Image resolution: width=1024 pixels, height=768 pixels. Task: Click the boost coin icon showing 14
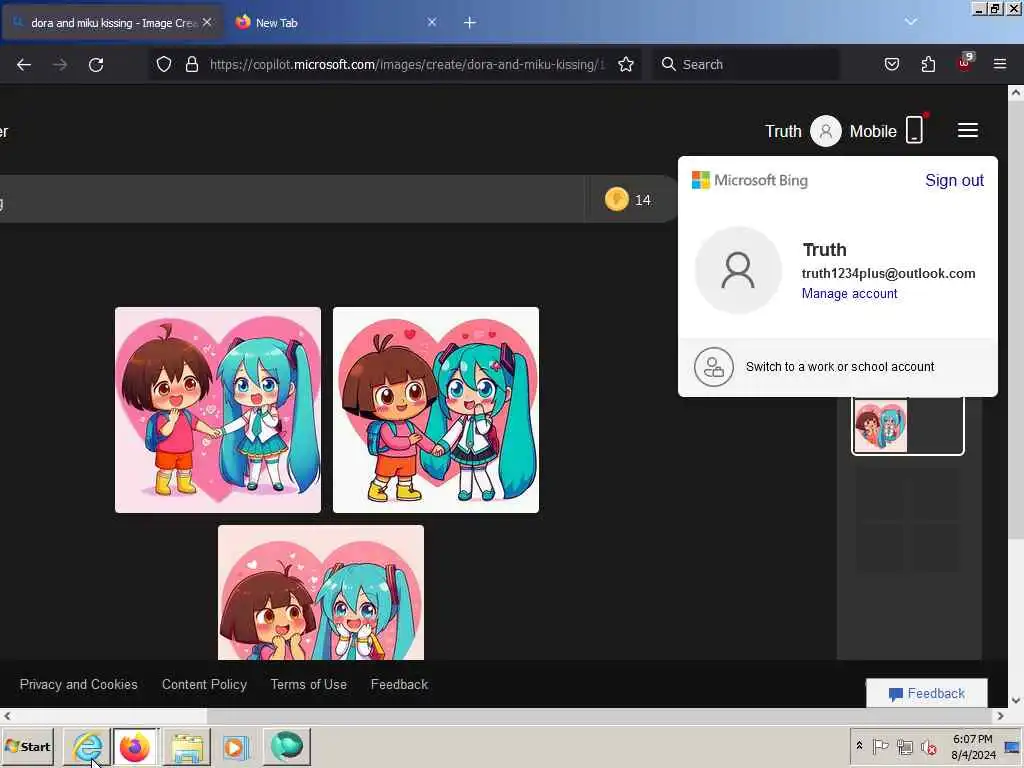pyautogui.click(x=616, y=199)
